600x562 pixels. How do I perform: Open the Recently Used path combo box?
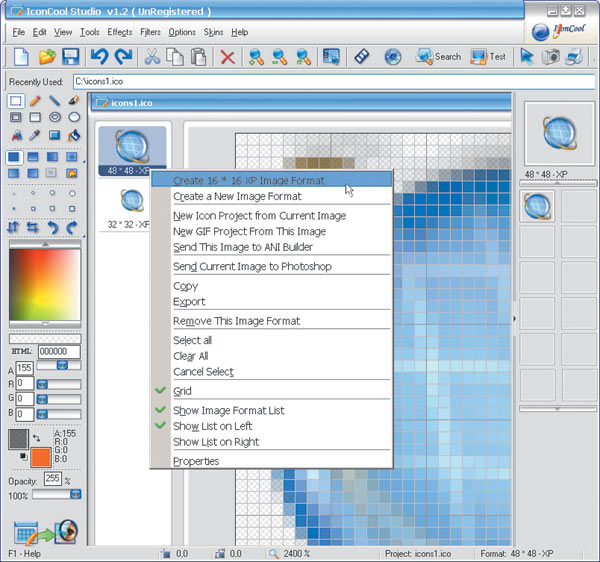(x=334, y=81)
